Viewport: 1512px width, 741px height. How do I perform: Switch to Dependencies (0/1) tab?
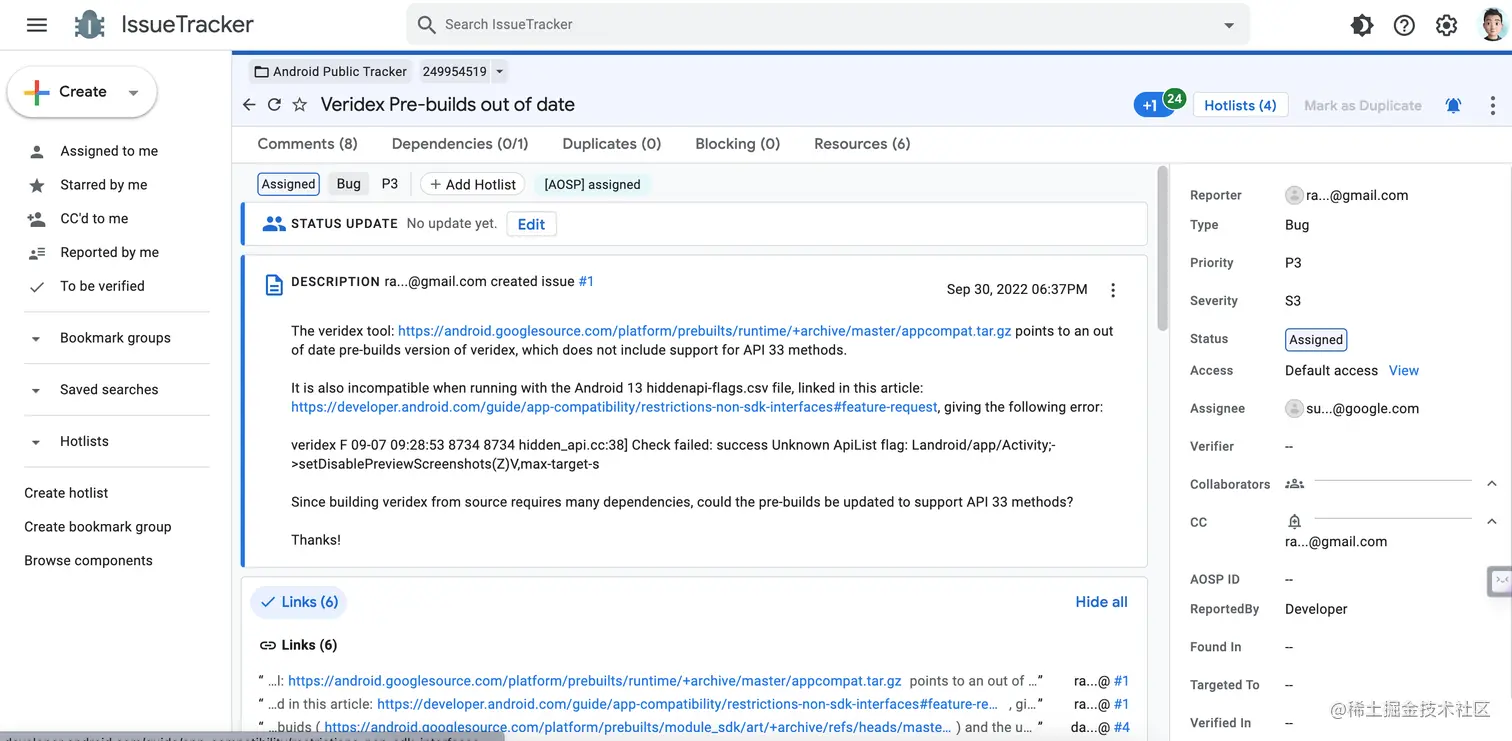pos(460,144)
